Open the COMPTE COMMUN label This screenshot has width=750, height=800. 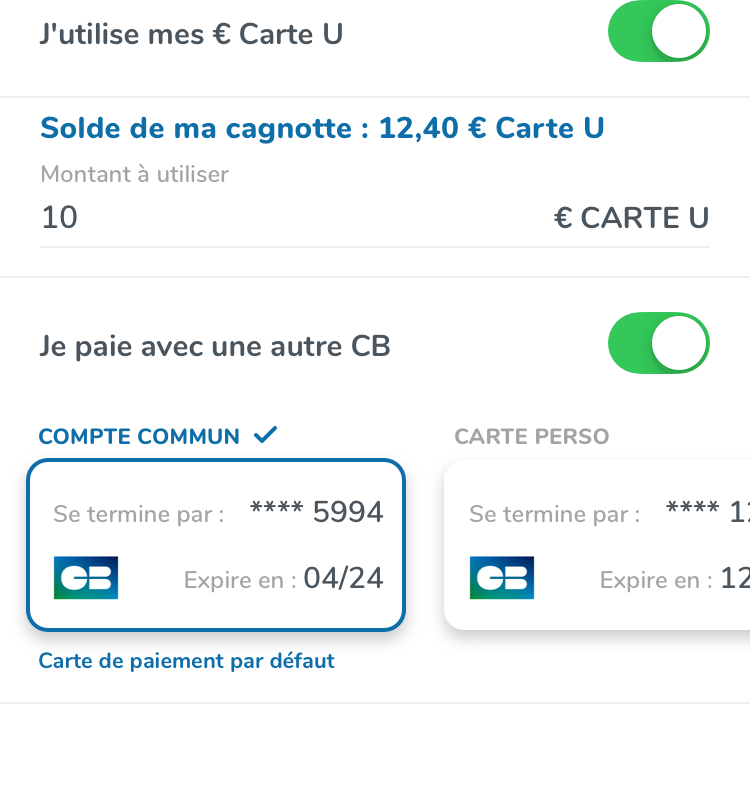pyautogui.click(x=139, y=437)
